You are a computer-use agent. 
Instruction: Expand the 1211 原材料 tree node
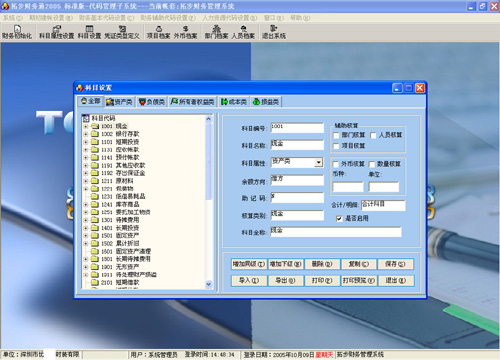coord(86,181)
